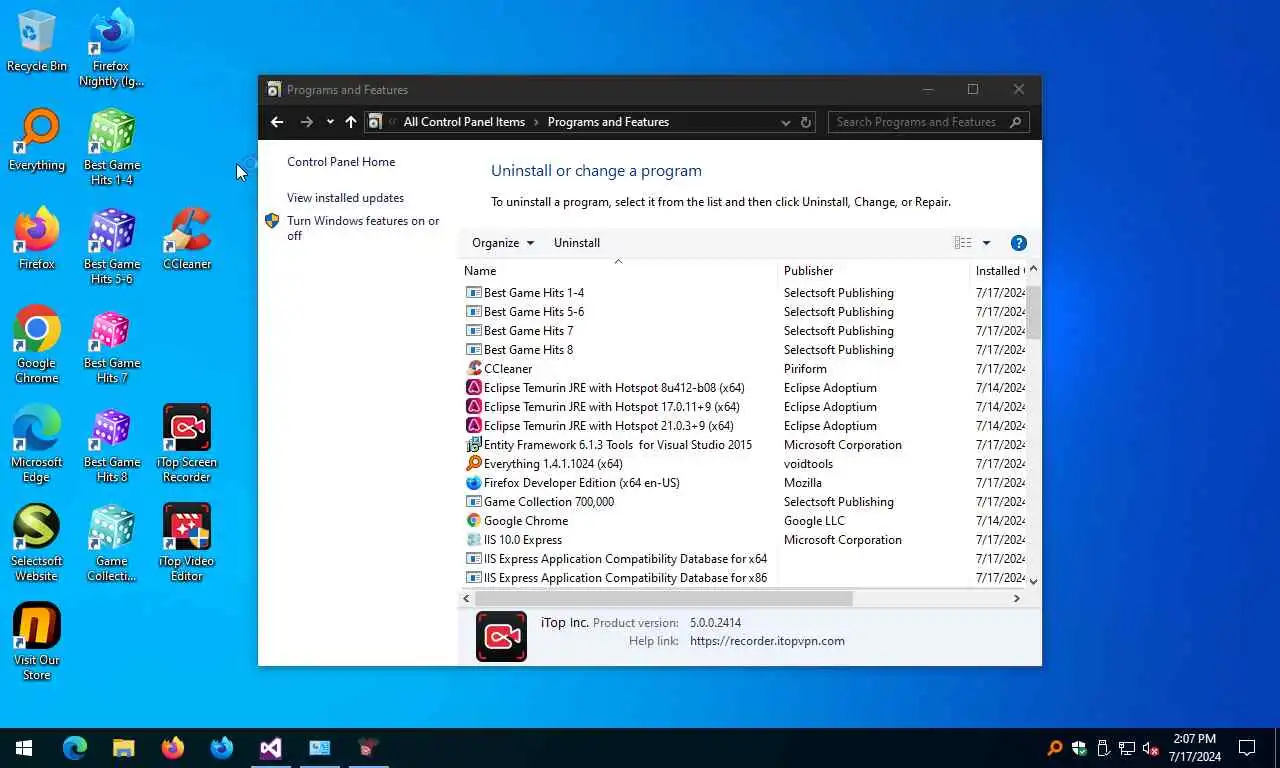
Task: Launch Microsoft Edge from the taskbar
Action: point(75,748)
